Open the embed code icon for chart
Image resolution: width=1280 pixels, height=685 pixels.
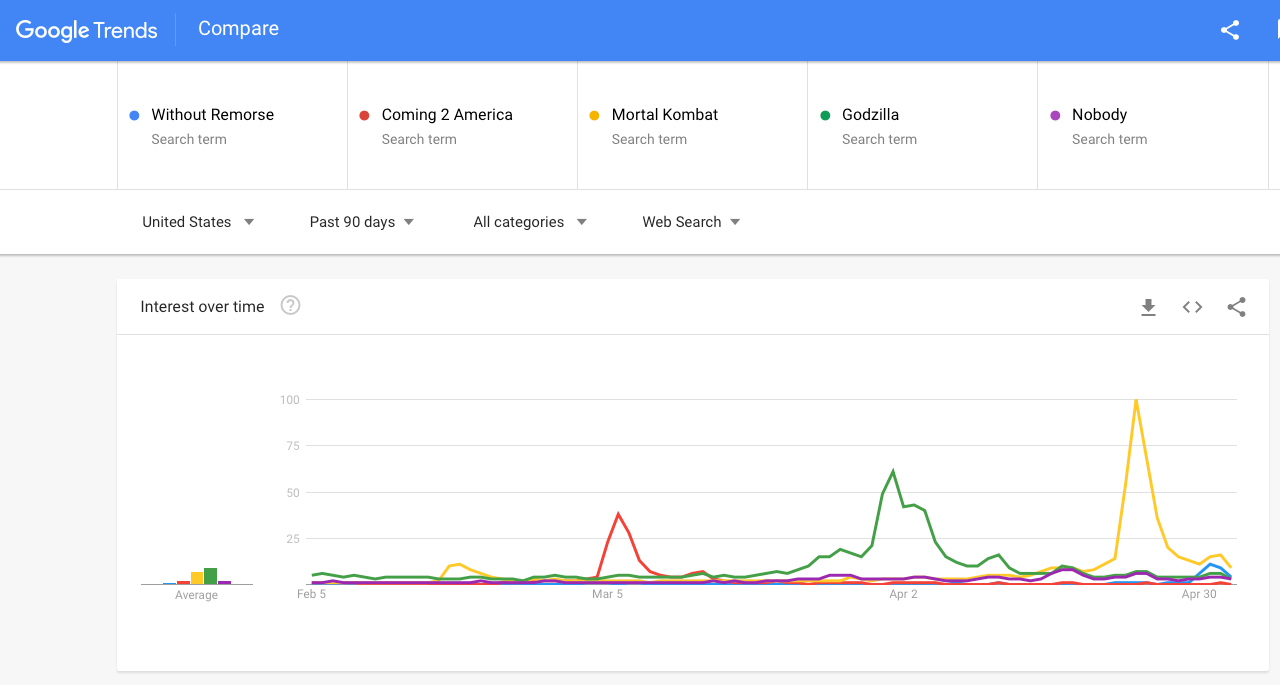pos(1192,307)
